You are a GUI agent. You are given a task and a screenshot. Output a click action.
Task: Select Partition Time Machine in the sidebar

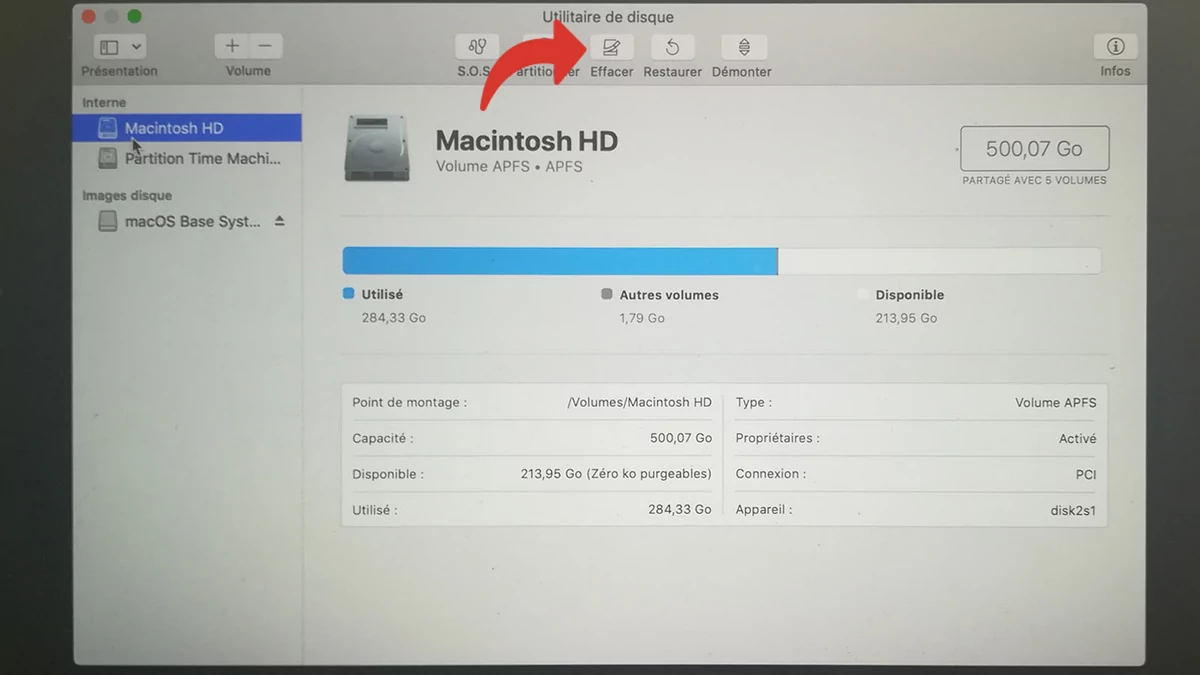(x=187, y=158)
